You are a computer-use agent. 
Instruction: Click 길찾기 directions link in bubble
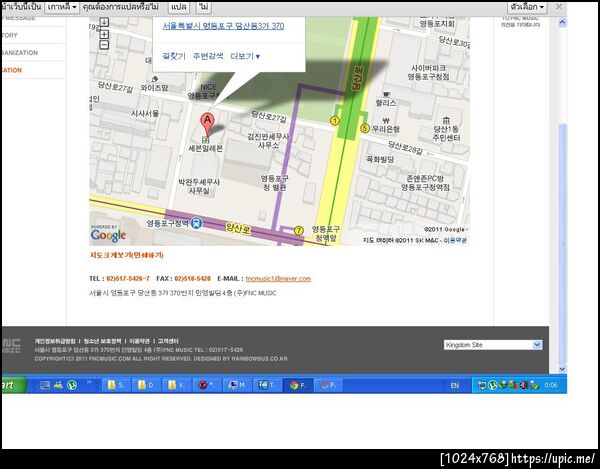coord(174,56)
